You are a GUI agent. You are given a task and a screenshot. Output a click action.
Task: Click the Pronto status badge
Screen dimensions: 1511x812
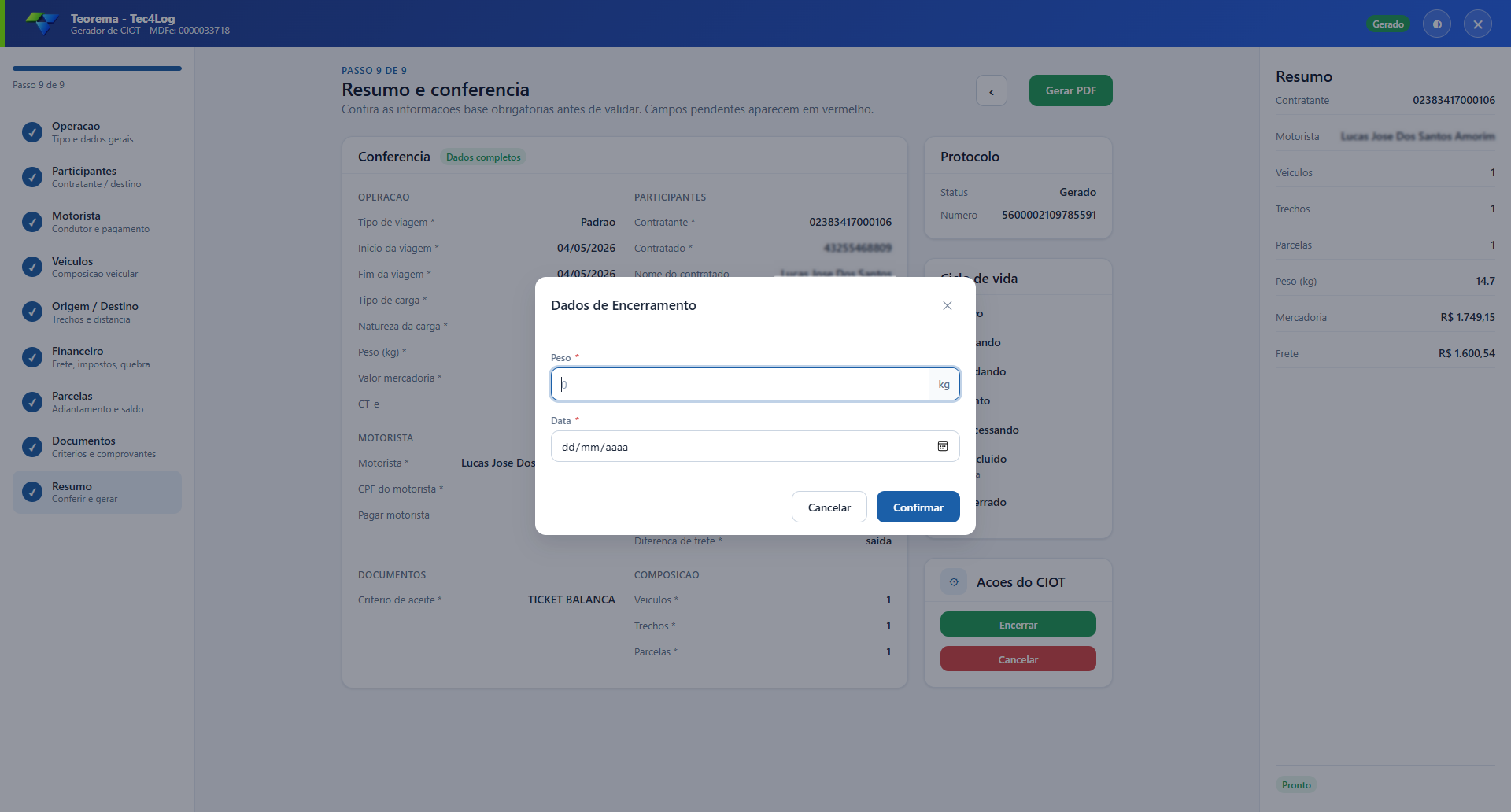click(x=1296, y=784)
